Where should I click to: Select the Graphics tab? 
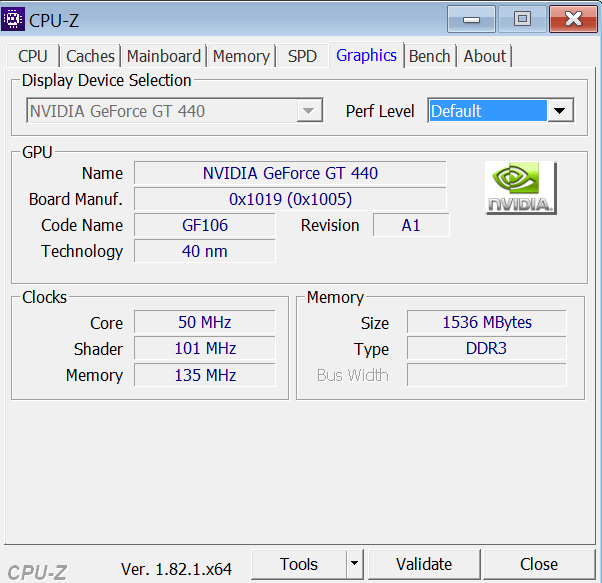coord(366,55)
